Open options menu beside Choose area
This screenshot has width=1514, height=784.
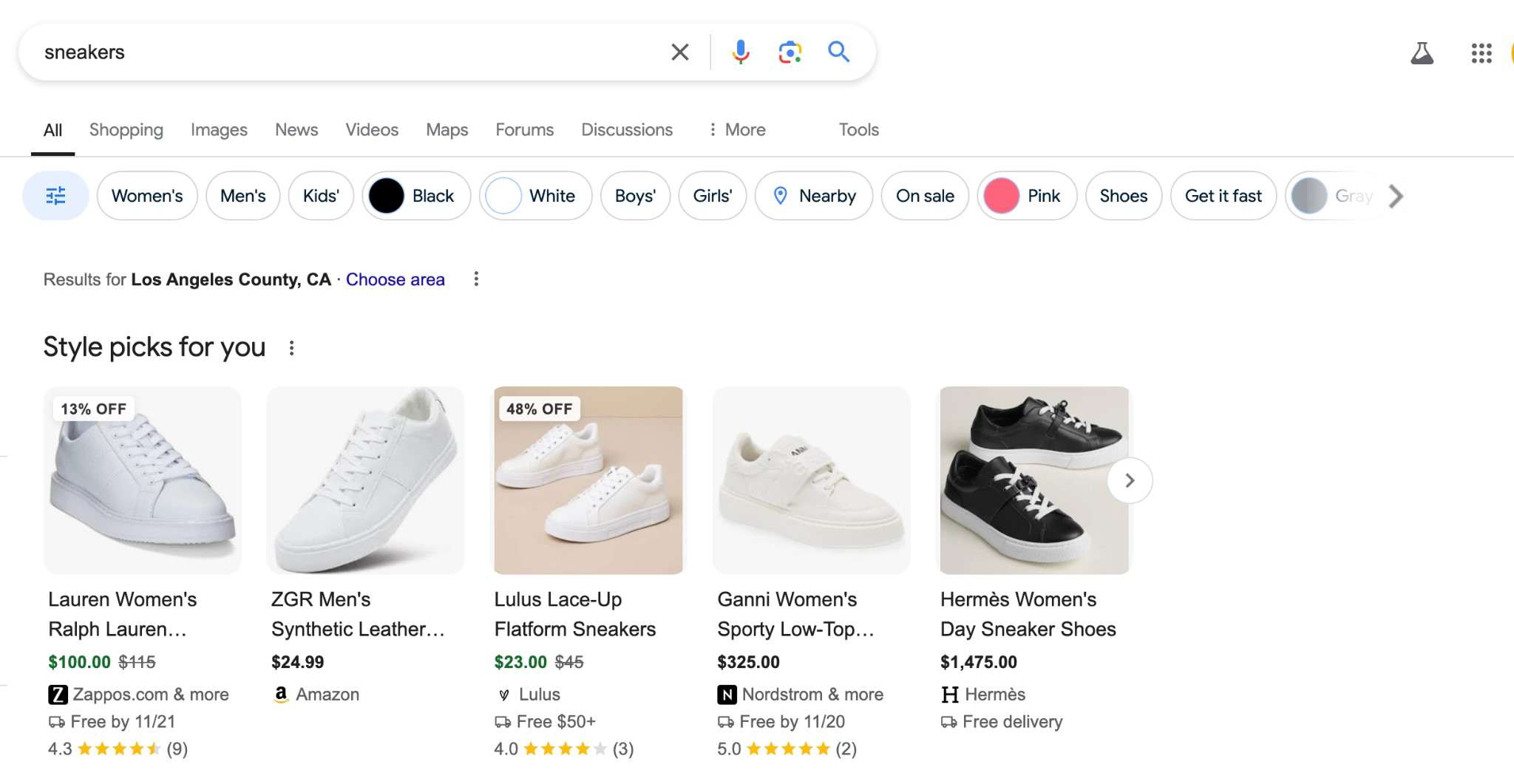tap(476, 279)
